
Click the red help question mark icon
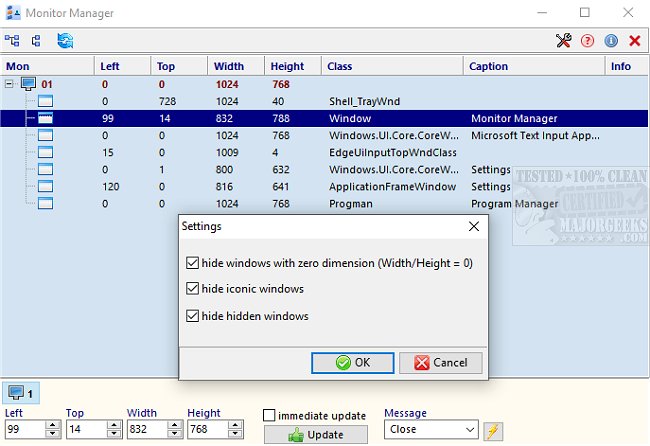(588, 41)
